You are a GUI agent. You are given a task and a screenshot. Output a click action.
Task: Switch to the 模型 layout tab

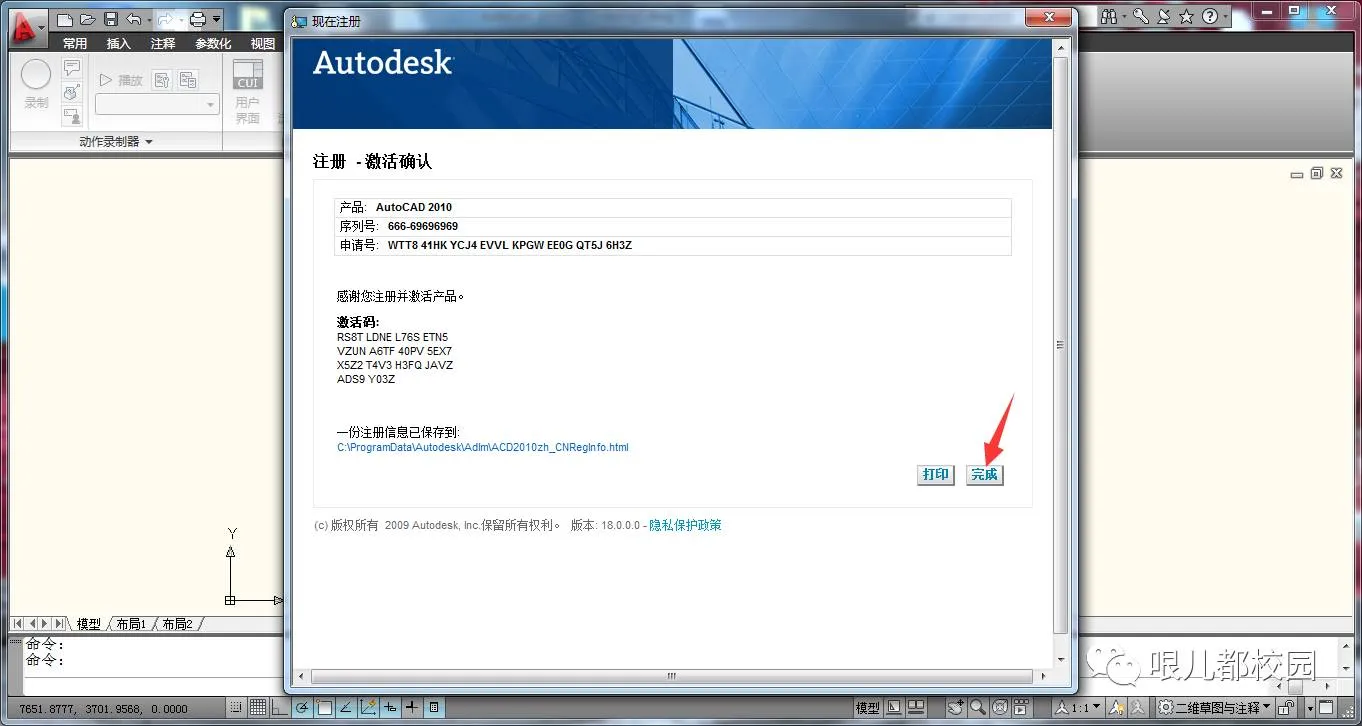[89, 623]
